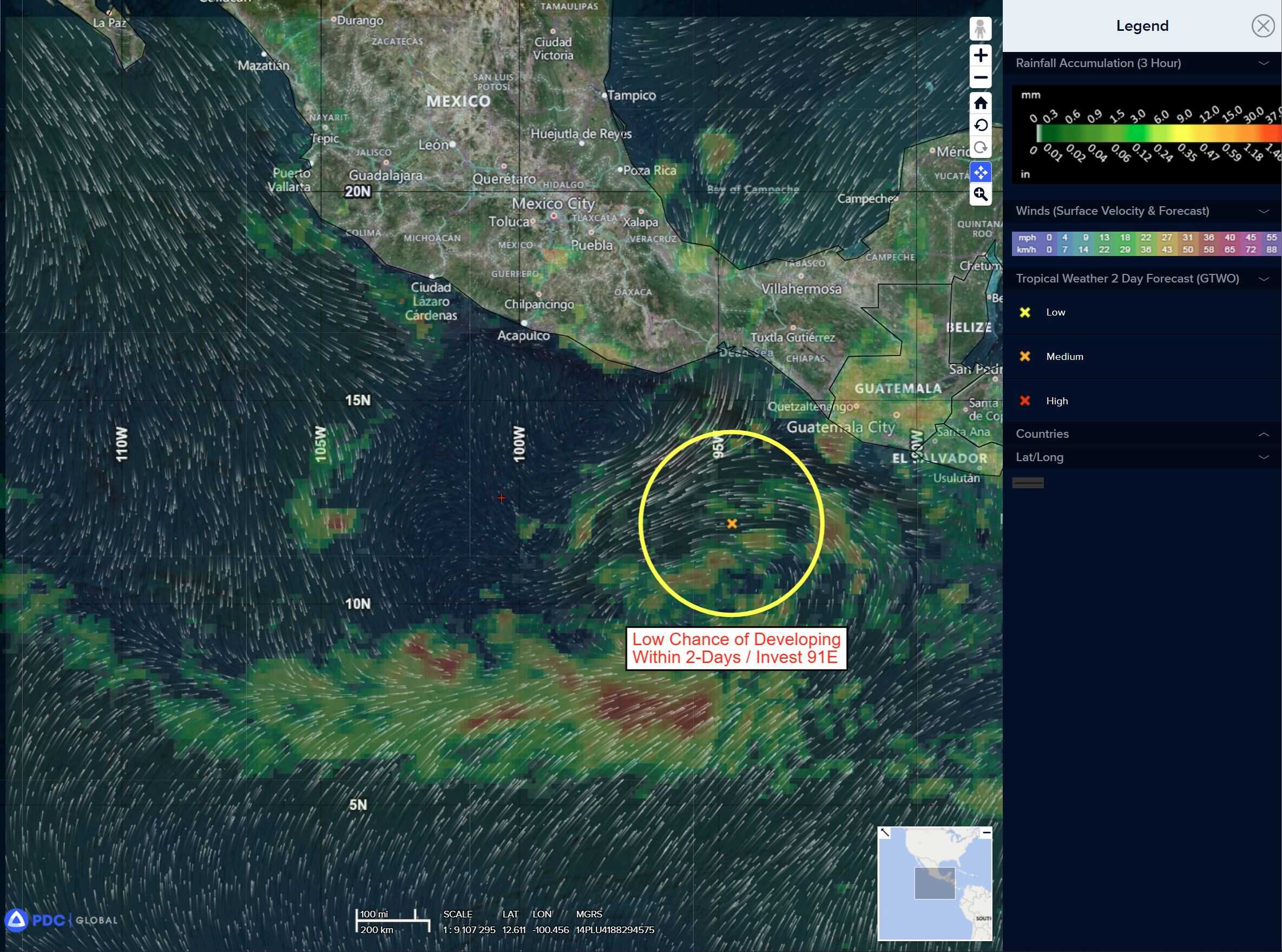Zoom out with the minus button

tap(980, 78)
